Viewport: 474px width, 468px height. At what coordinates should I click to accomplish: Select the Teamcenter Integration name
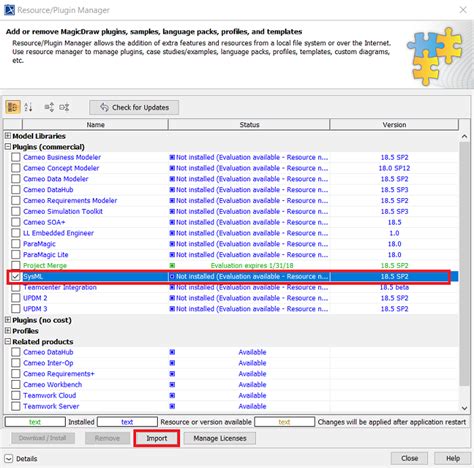[x=60, y=287]
